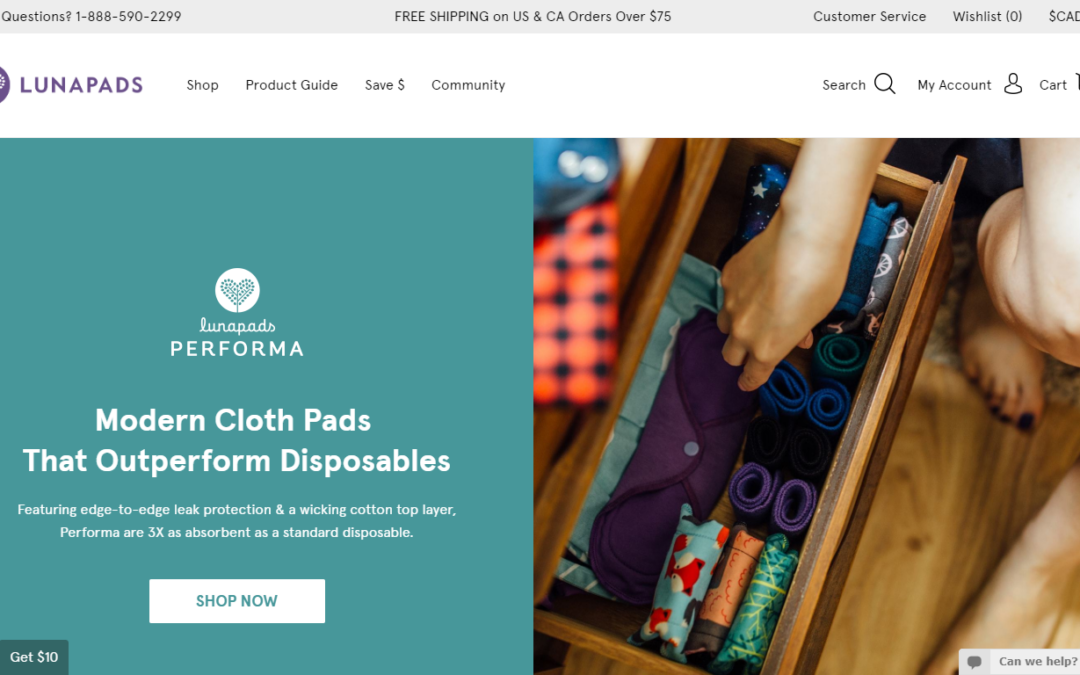
Task: Open the Customer Service link
Action: pyautogui.click(x=869, y=16)
